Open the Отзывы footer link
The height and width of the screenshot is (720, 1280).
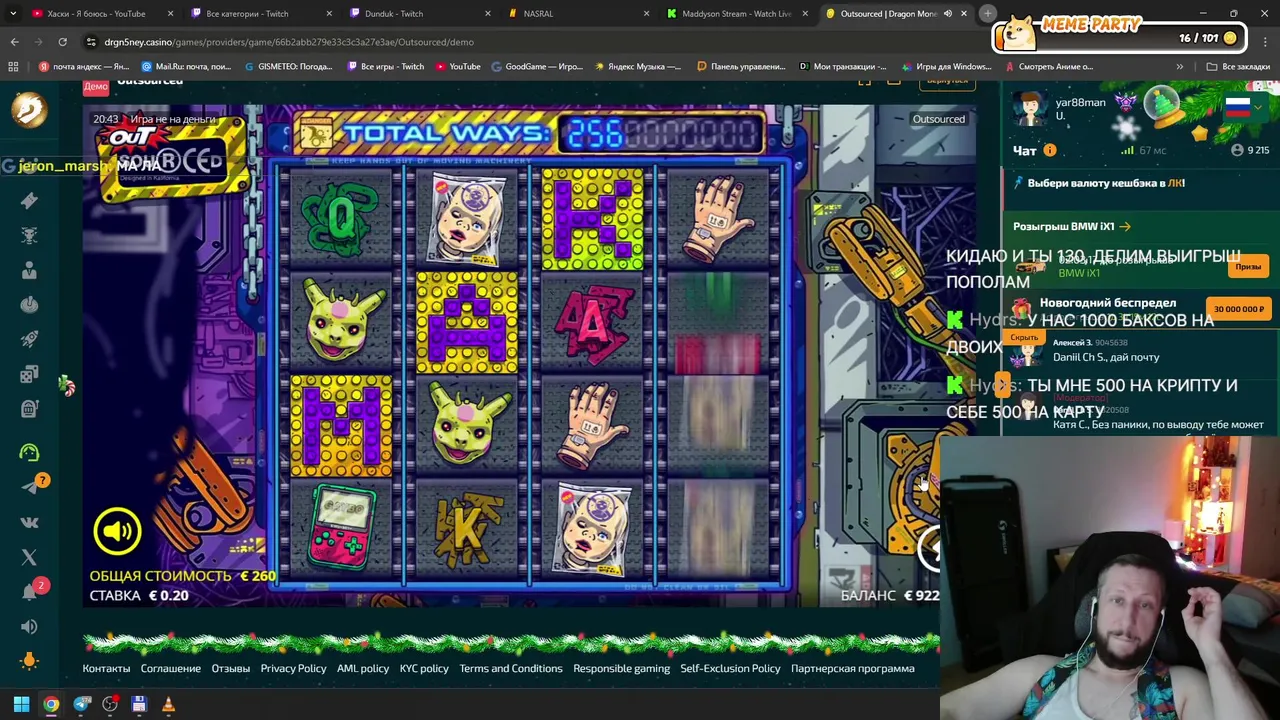(231, 669)
